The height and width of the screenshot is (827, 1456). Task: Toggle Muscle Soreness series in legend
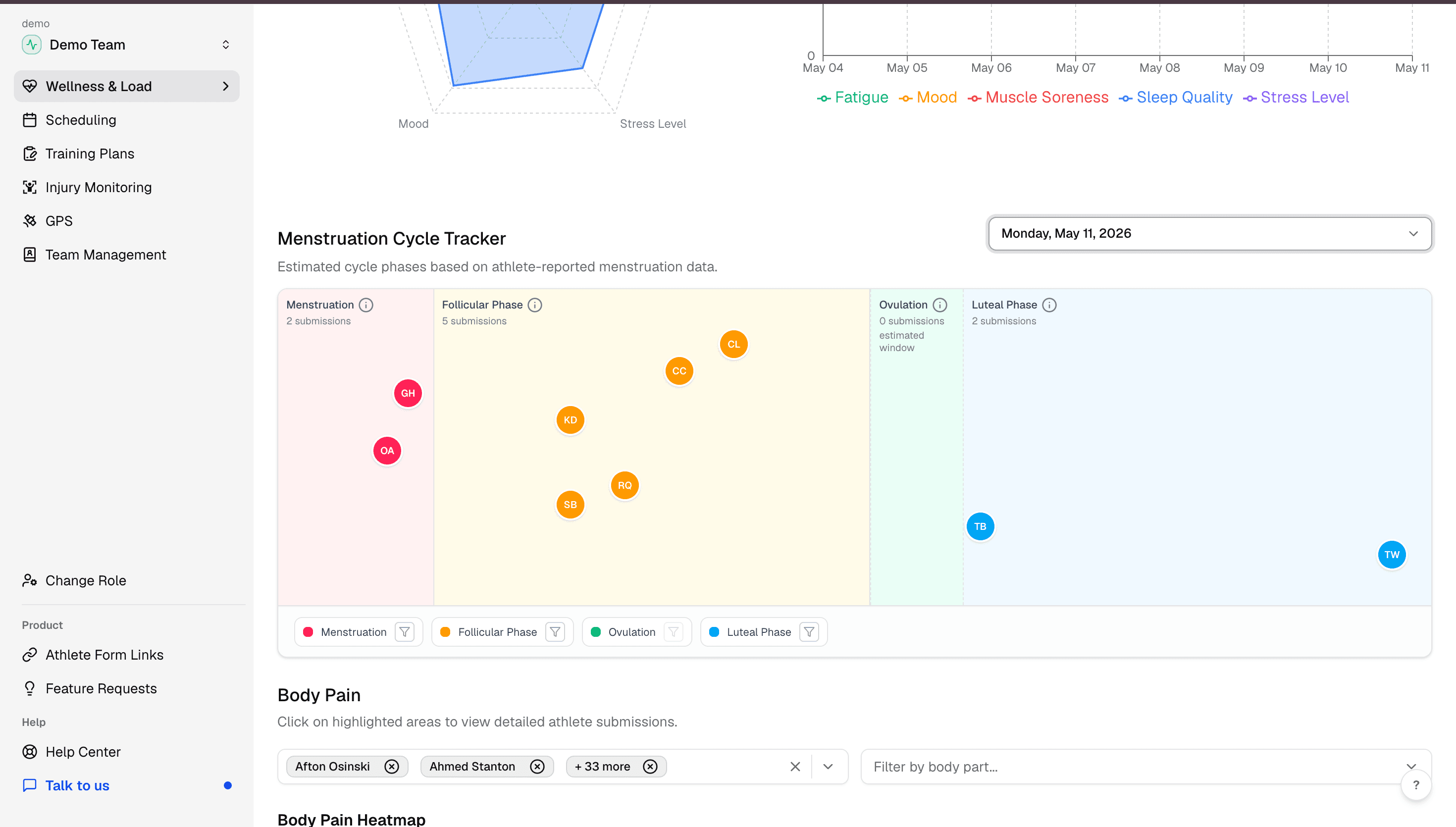pyautogui.click(x=1038, y=98)
